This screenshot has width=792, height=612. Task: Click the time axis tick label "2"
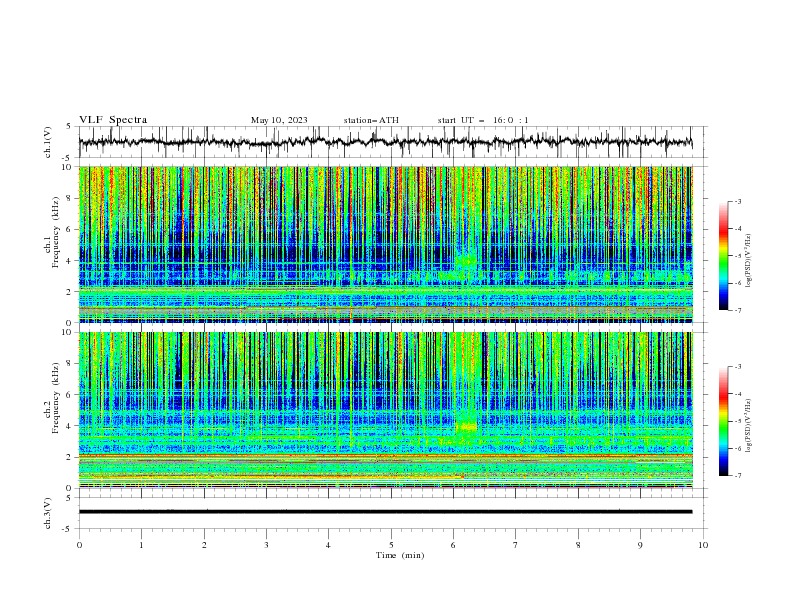point(204,545)
